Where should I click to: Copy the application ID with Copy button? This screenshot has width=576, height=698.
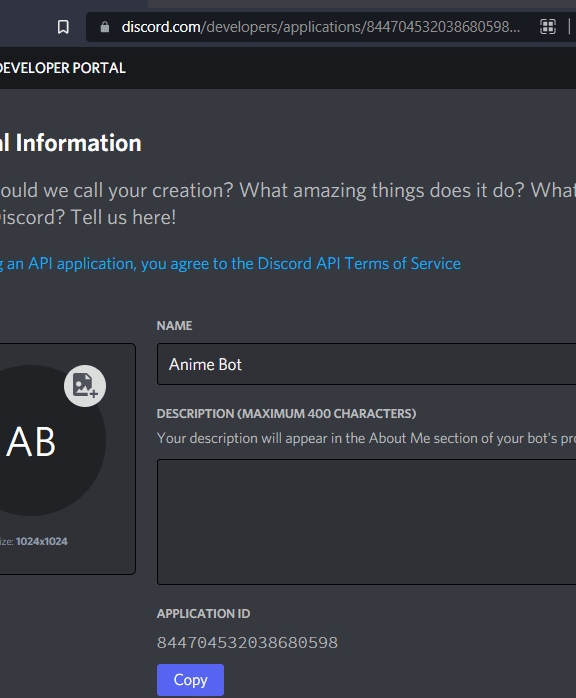tap(191, 680)
